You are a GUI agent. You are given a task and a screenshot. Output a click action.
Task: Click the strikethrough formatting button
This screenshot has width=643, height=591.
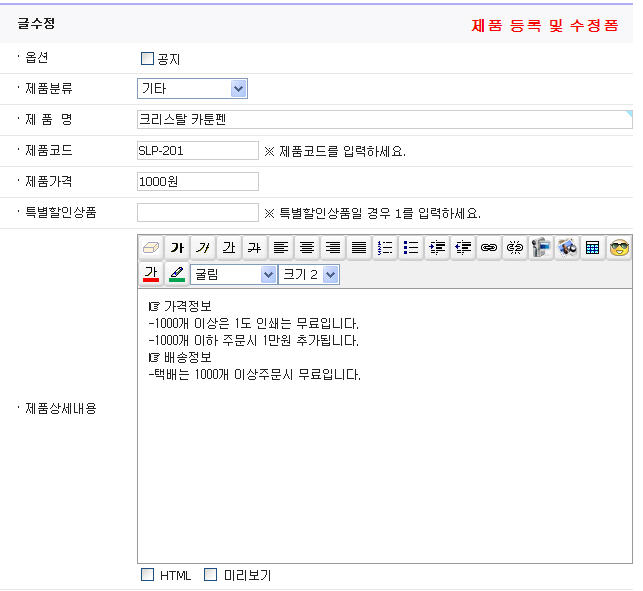[255, 248]
